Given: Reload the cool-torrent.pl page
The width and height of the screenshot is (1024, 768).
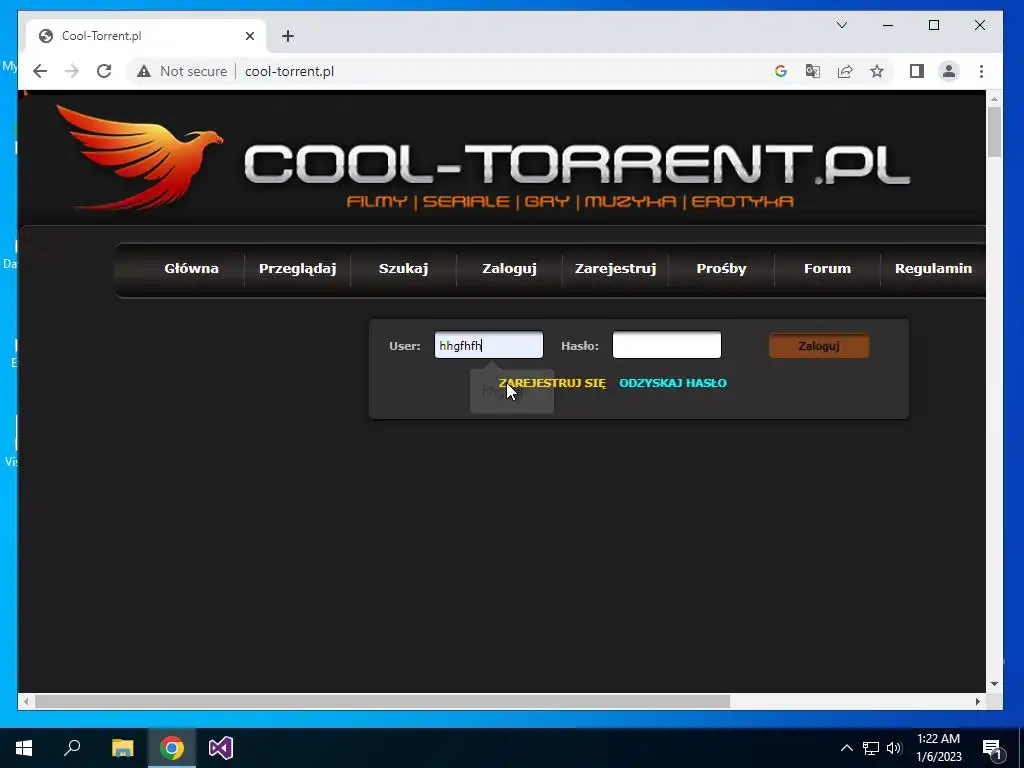Looking at the screenshot, I should coord(104,71).
